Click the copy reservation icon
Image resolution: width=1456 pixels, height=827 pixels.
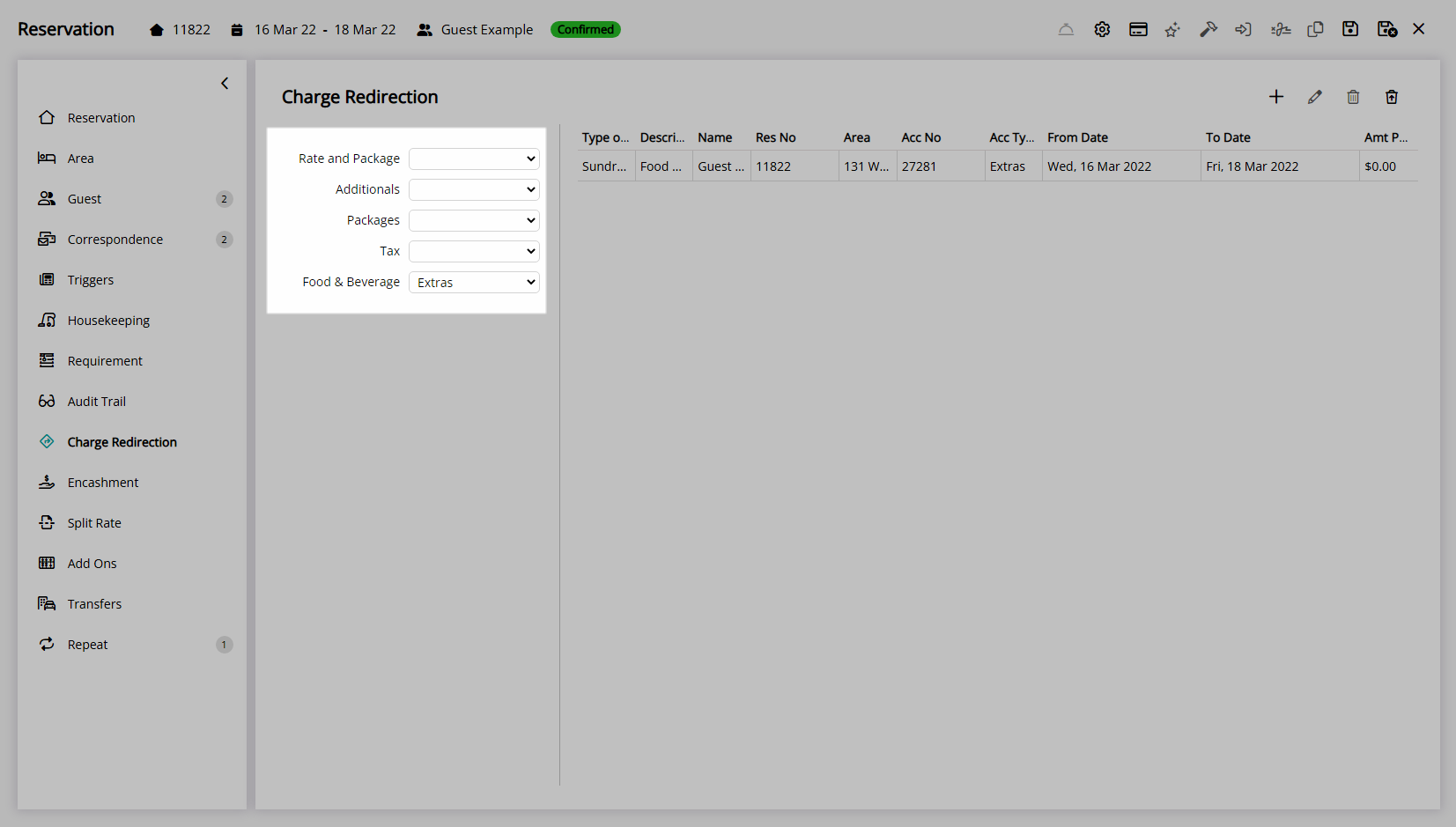point(1315,29)
